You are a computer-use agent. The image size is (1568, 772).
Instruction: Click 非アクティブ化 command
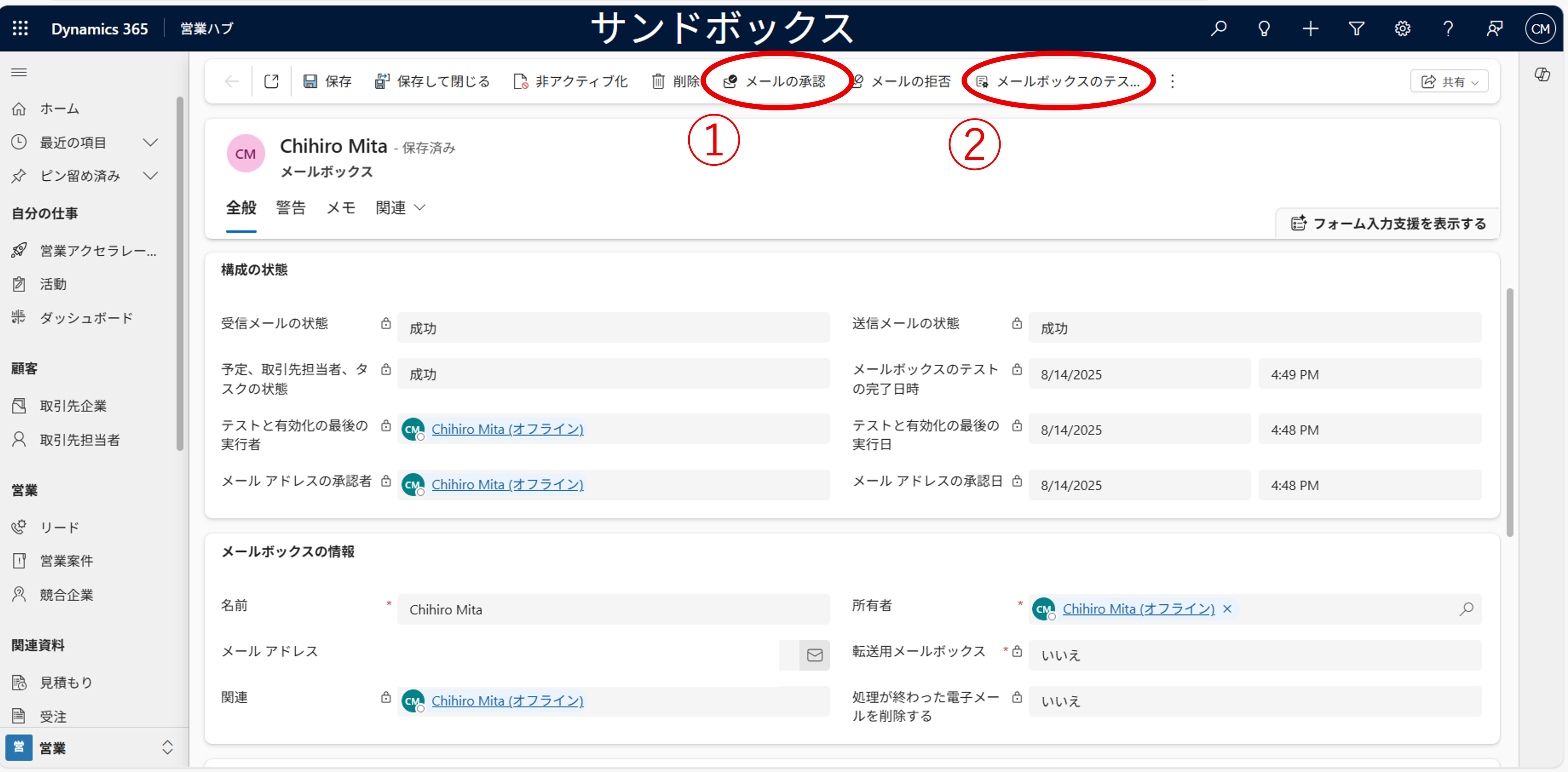(x=570, y=81)
